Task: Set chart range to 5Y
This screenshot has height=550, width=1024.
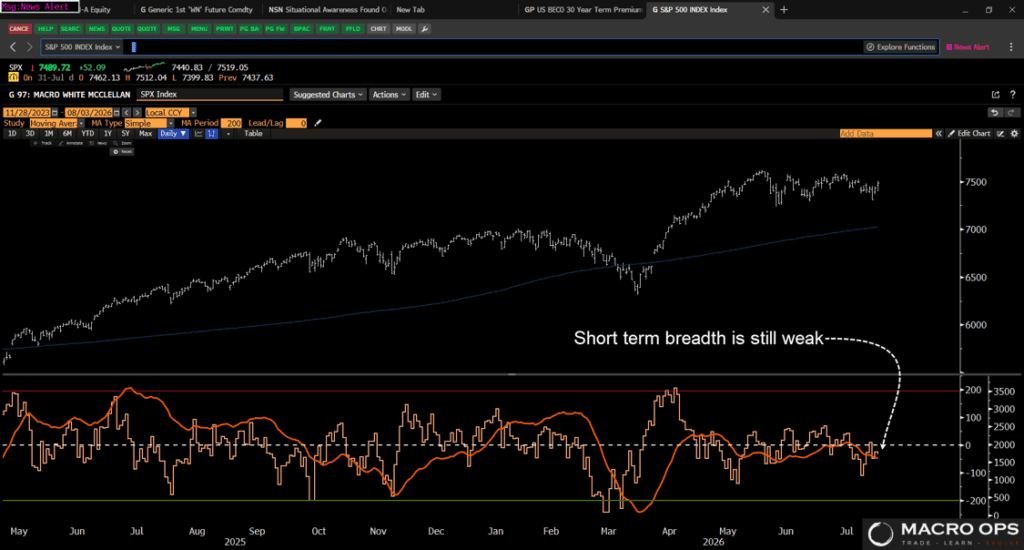Action: (125, 133)
